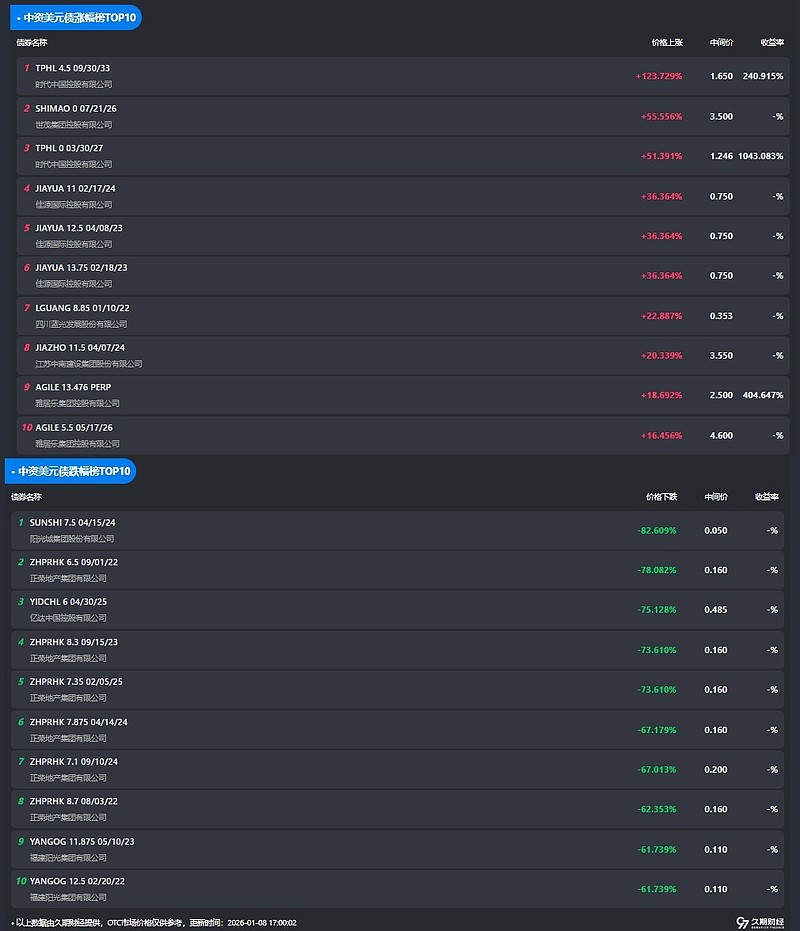Click the 收益率 header in the gainers table

click(771, 43)
